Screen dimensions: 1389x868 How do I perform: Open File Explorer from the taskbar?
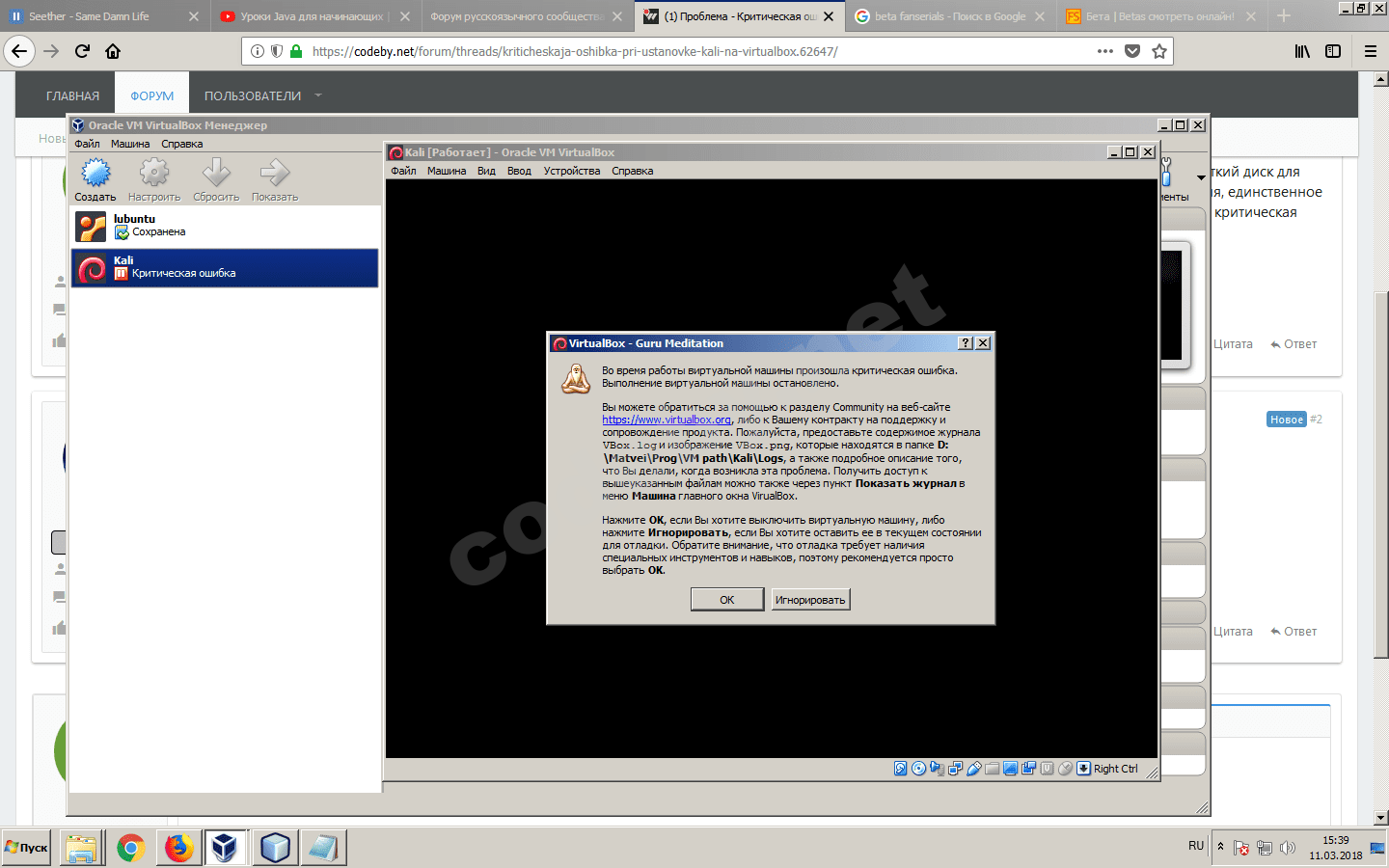pyautogui.click(x=82, y=848)
